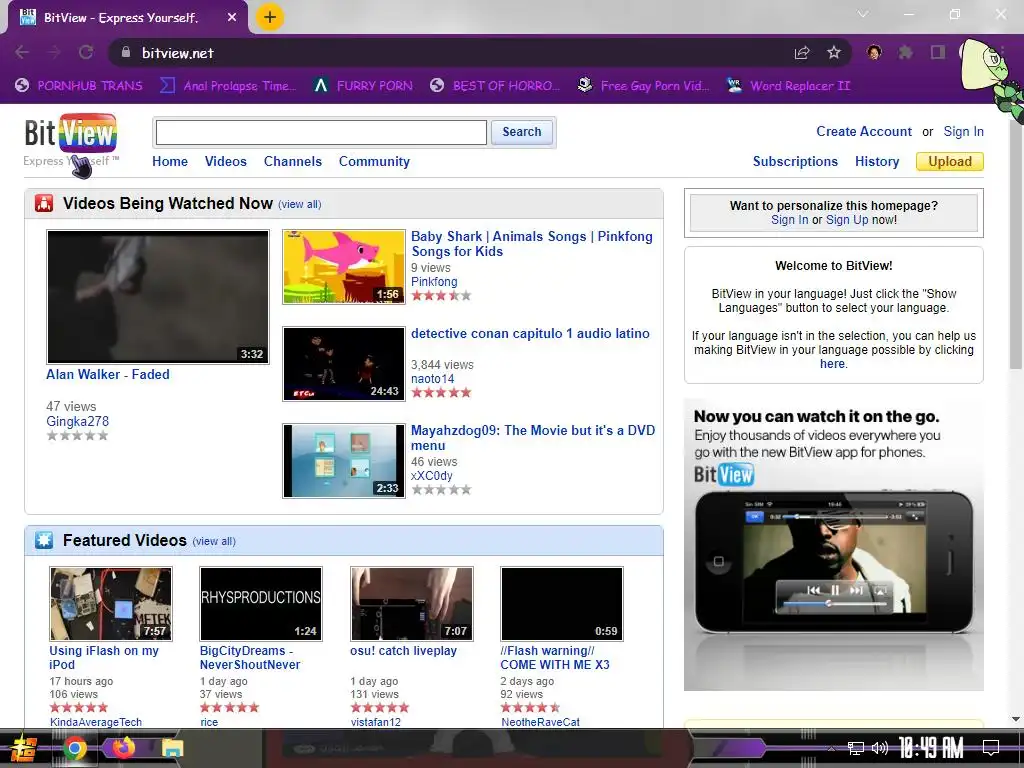Click the yellow Upload button

[950, 161]
